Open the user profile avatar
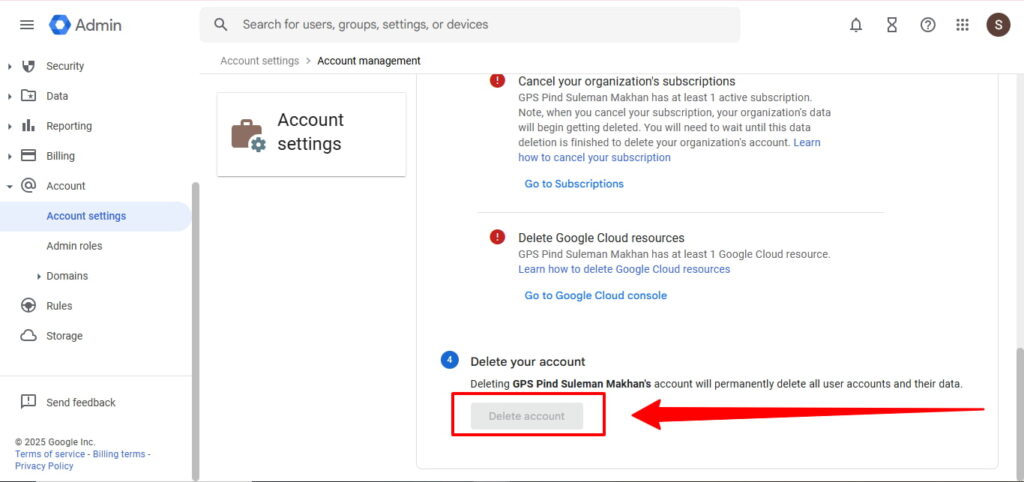1024x482 pixels. [x=998, y=25]
